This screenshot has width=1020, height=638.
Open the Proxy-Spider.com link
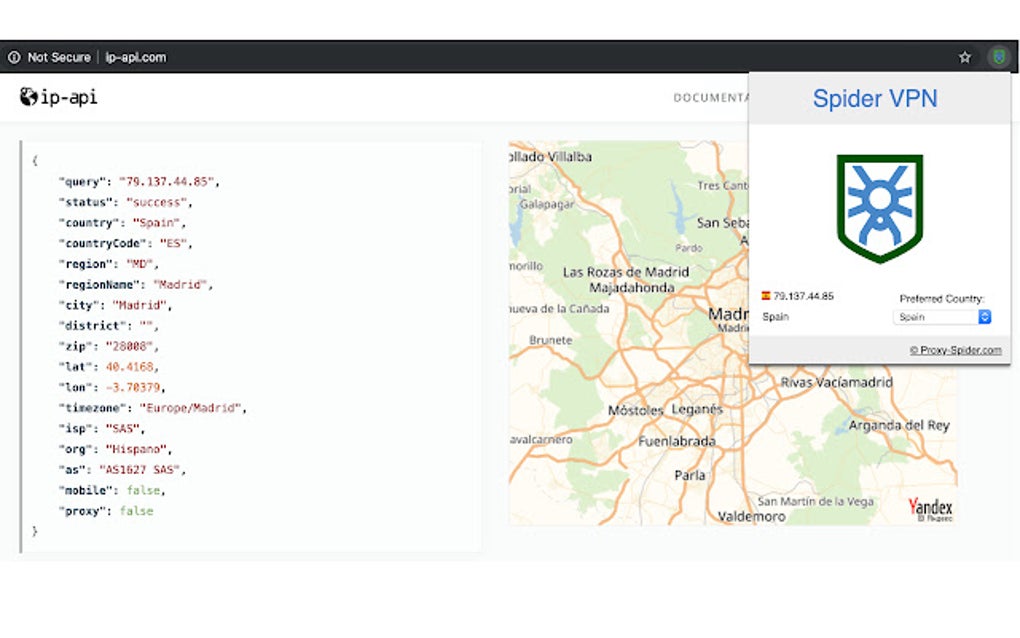click(x=955, y=350)
